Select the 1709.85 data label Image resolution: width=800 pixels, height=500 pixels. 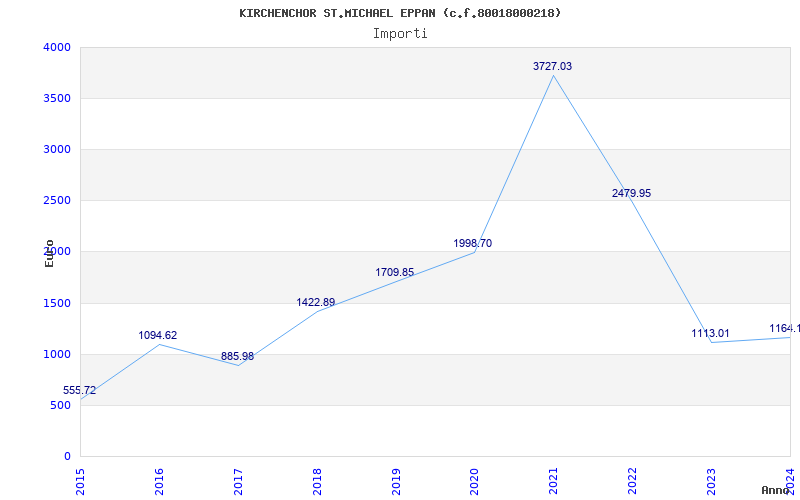(x=395, y=272)
